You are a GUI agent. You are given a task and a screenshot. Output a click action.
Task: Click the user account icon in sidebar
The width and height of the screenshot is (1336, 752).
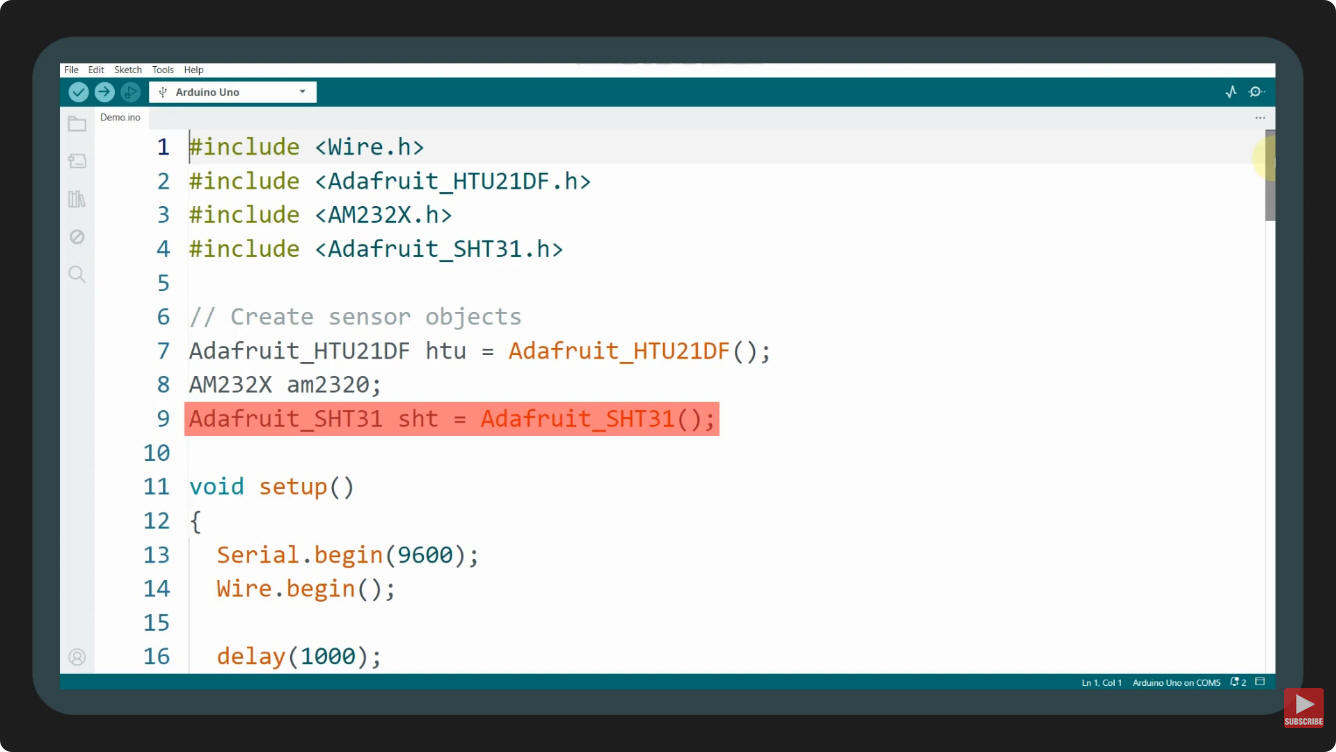click(77, 657)
